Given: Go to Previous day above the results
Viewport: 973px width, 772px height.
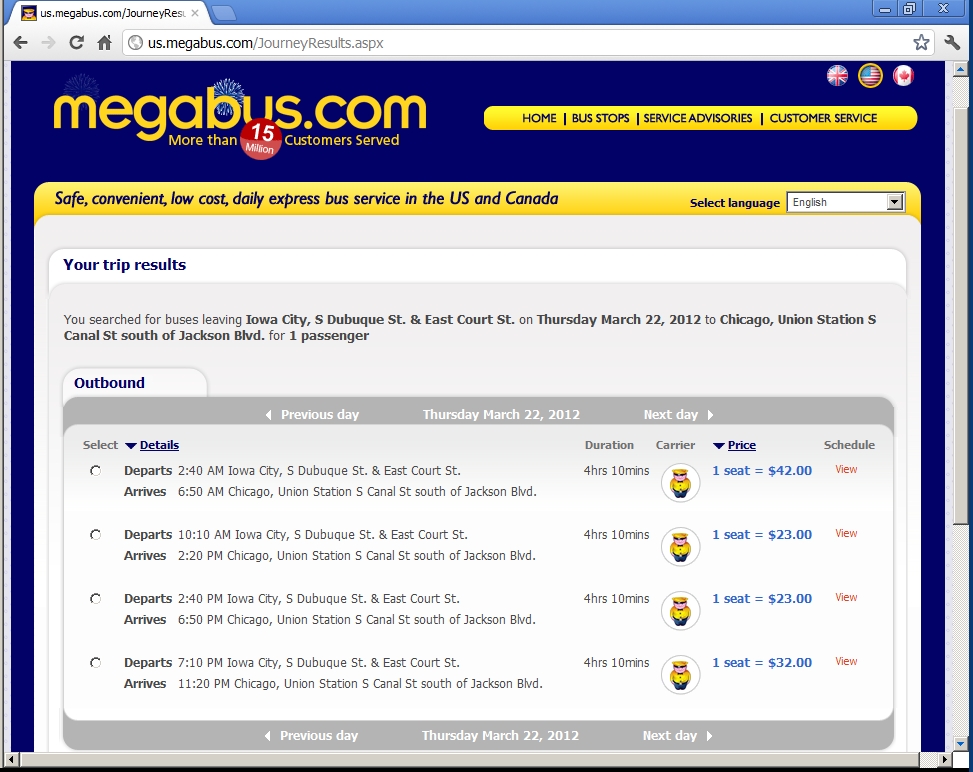Looking at the screenshot, I should (313, 415).
